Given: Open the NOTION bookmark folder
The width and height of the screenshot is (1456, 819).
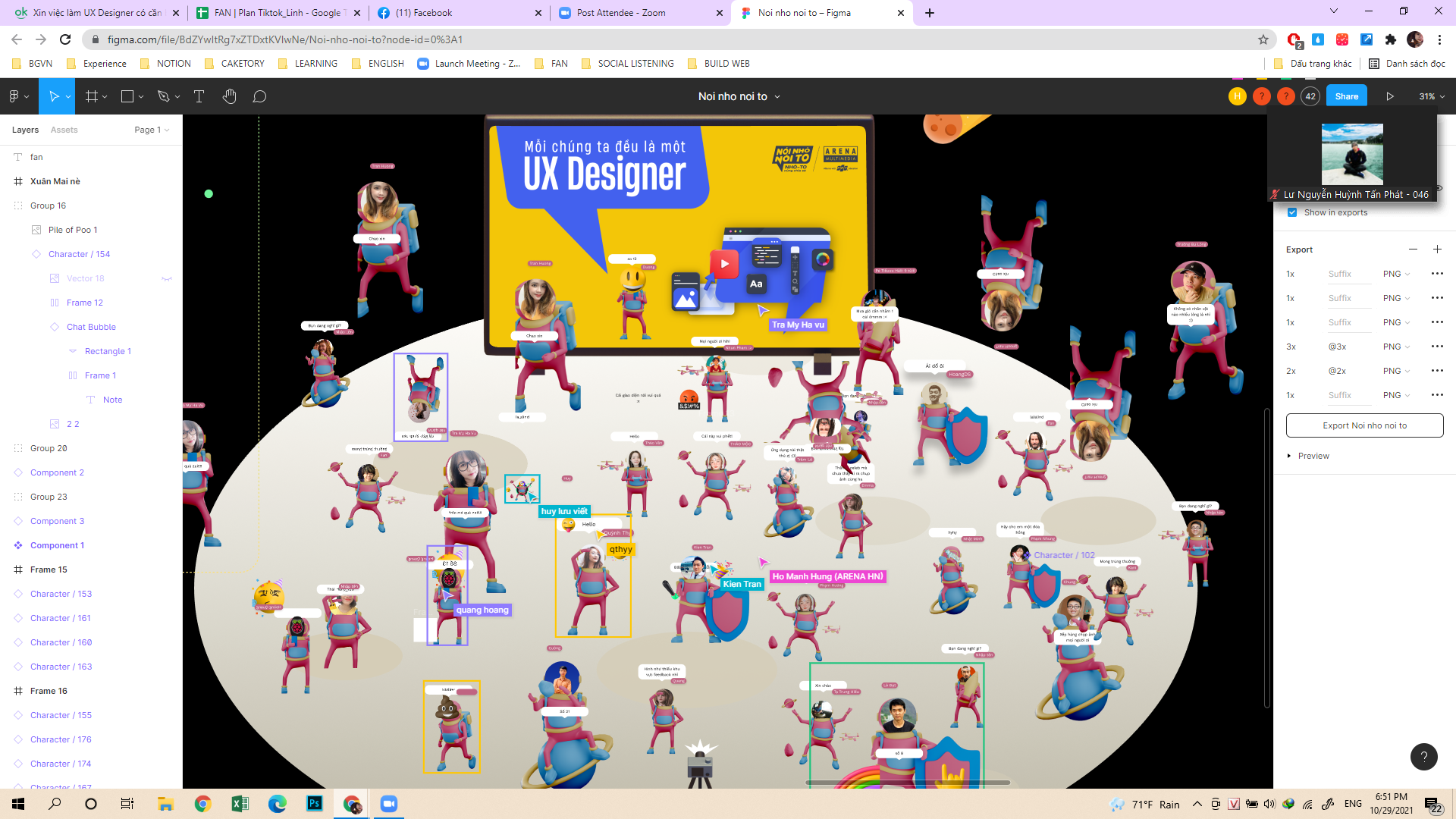Looking at the screenshot, I should (x=165, y=64).
